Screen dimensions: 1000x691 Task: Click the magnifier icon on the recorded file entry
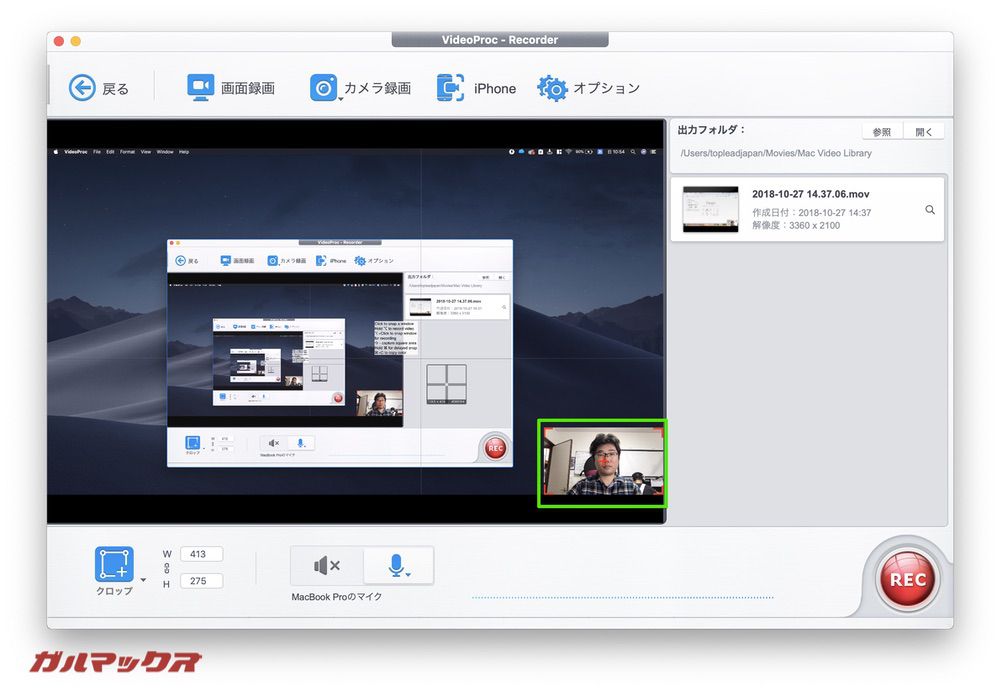(932, 209)
